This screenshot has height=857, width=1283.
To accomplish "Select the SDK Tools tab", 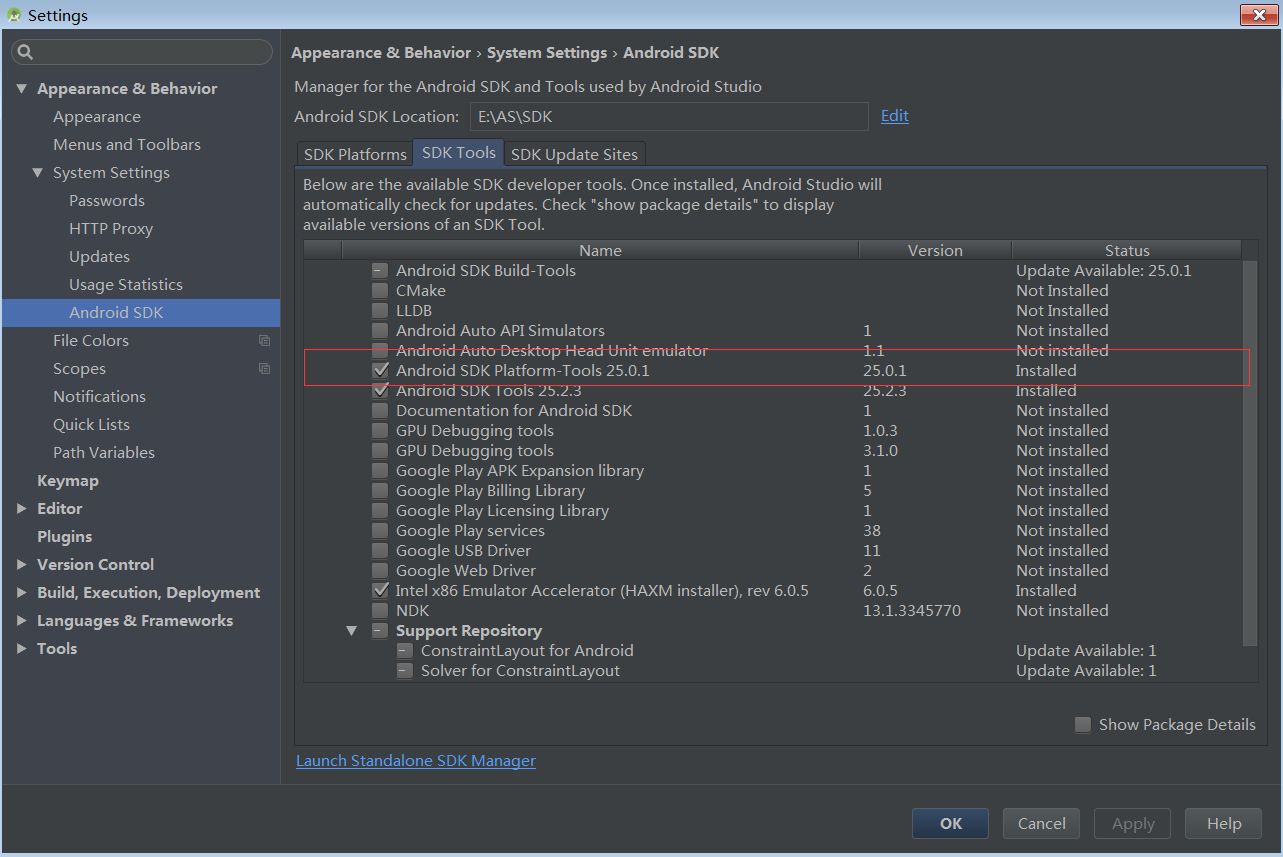I will (x=459, y=152).
